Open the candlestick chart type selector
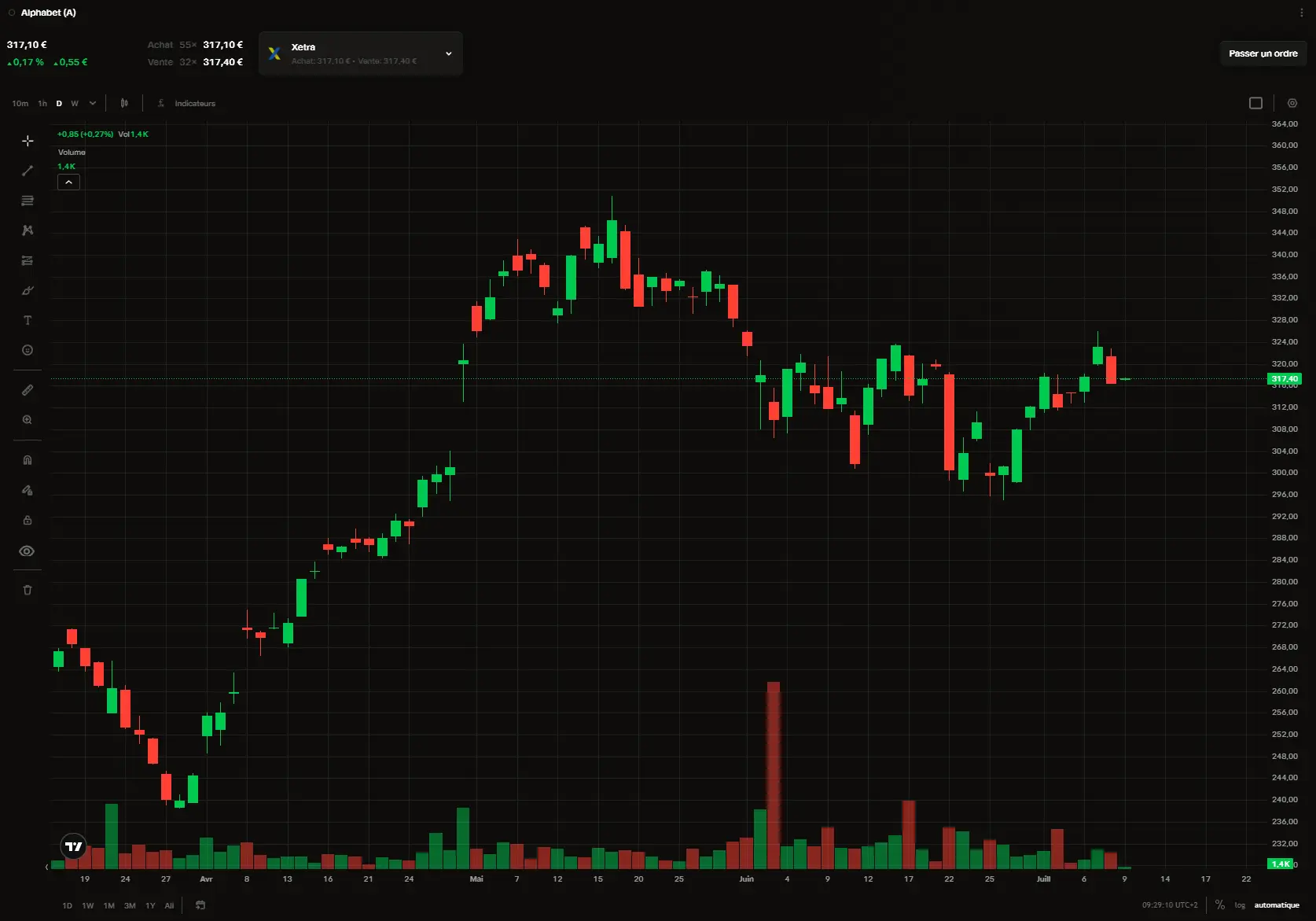The image size is (1316, 921). coord(124,103)
